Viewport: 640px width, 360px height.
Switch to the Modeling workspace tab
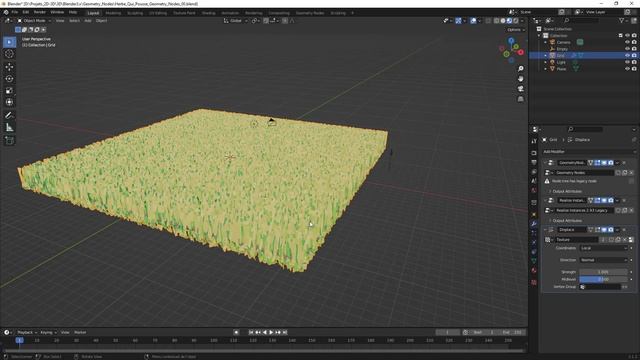click(113, 13)
